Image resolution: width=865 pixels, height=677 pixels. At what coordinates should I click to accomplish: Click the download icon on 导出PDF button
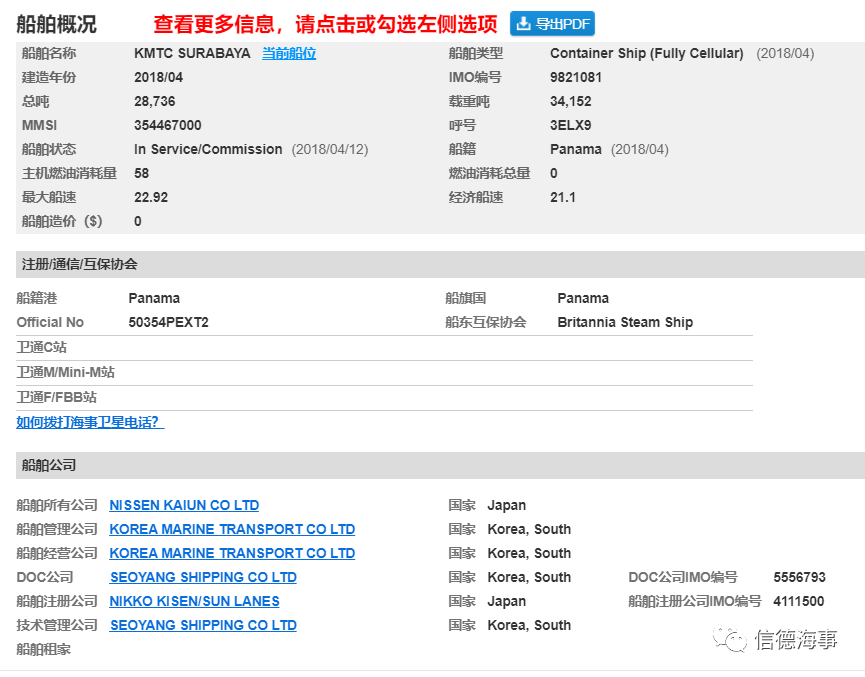pyautogui.click(x=523, y=24)
